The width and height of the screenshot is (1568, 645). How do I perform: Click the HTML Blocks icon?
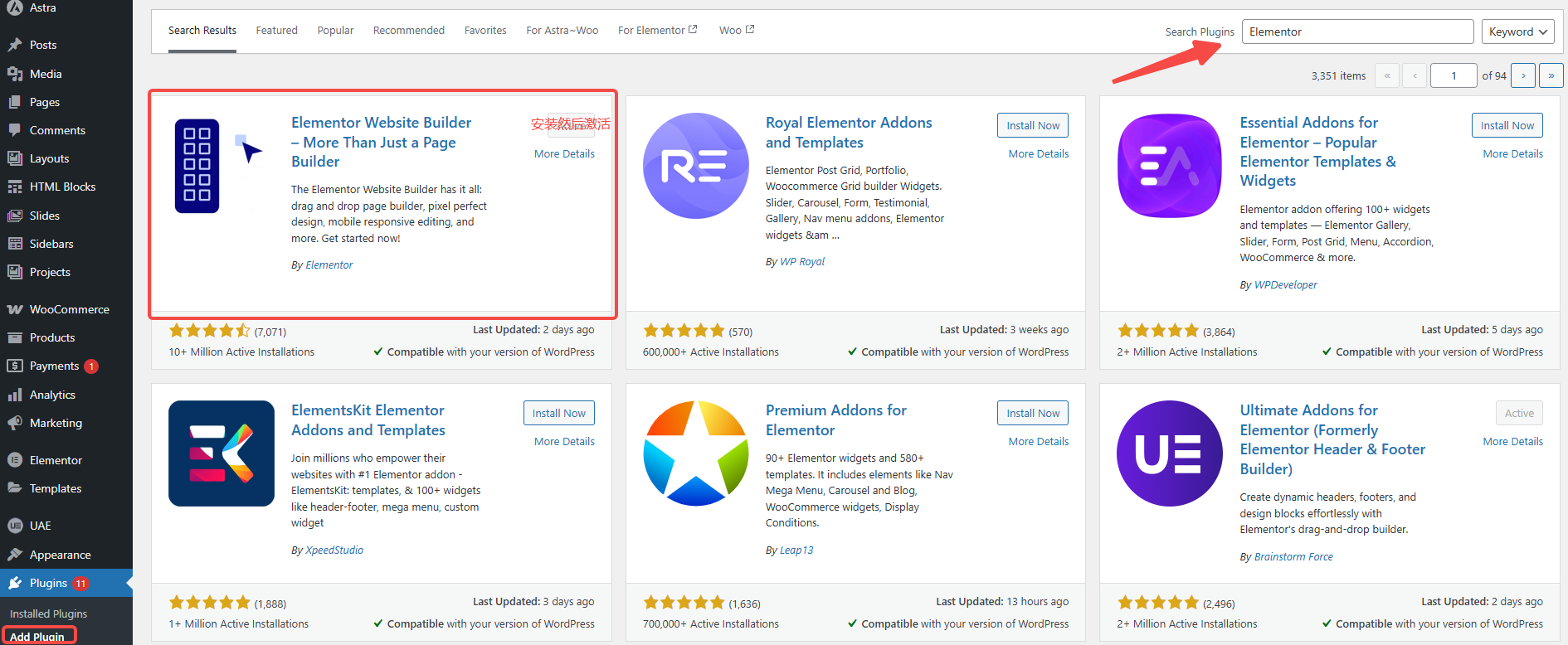point(15,187)
